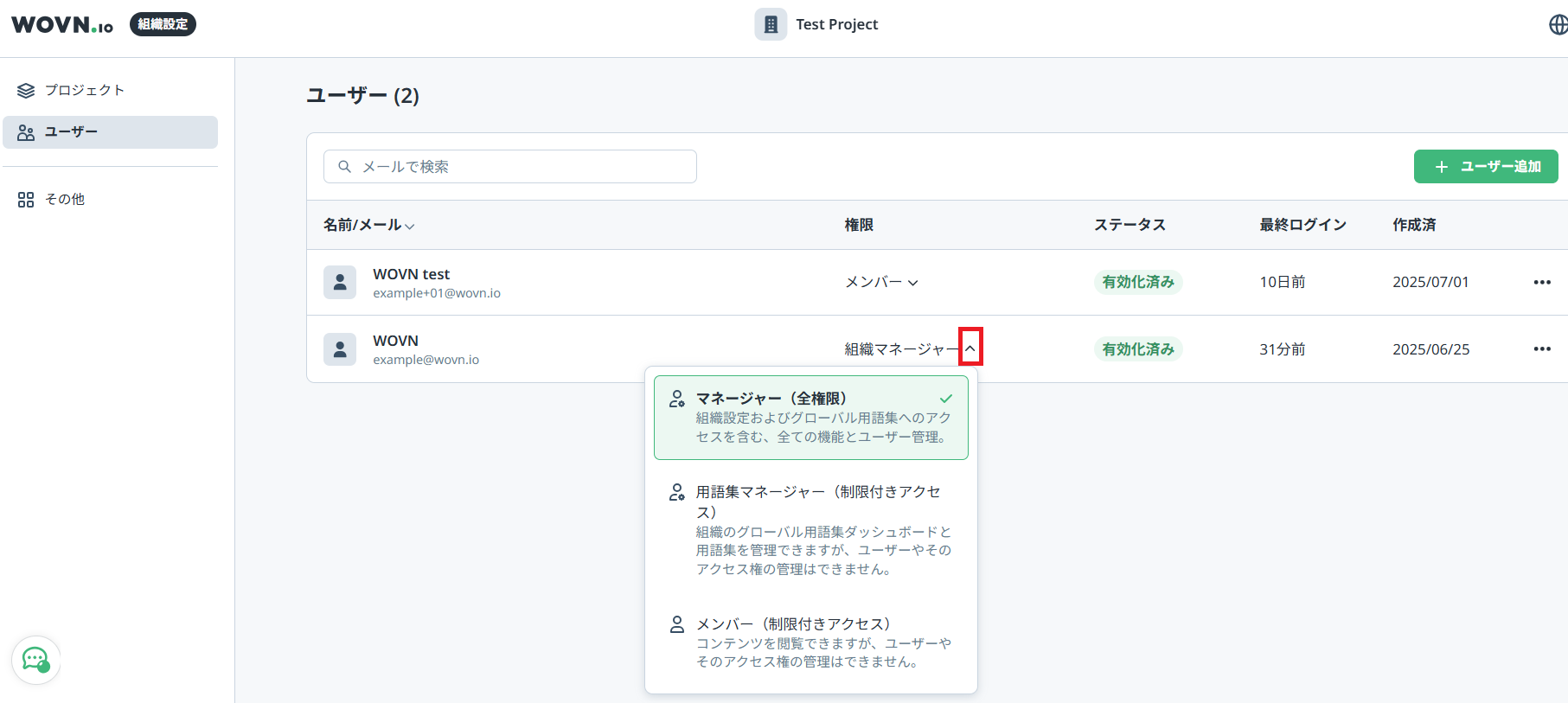1568x703 pixels.
Task: Click the 用語集マネージャー option icon
Action: [677, 492]
